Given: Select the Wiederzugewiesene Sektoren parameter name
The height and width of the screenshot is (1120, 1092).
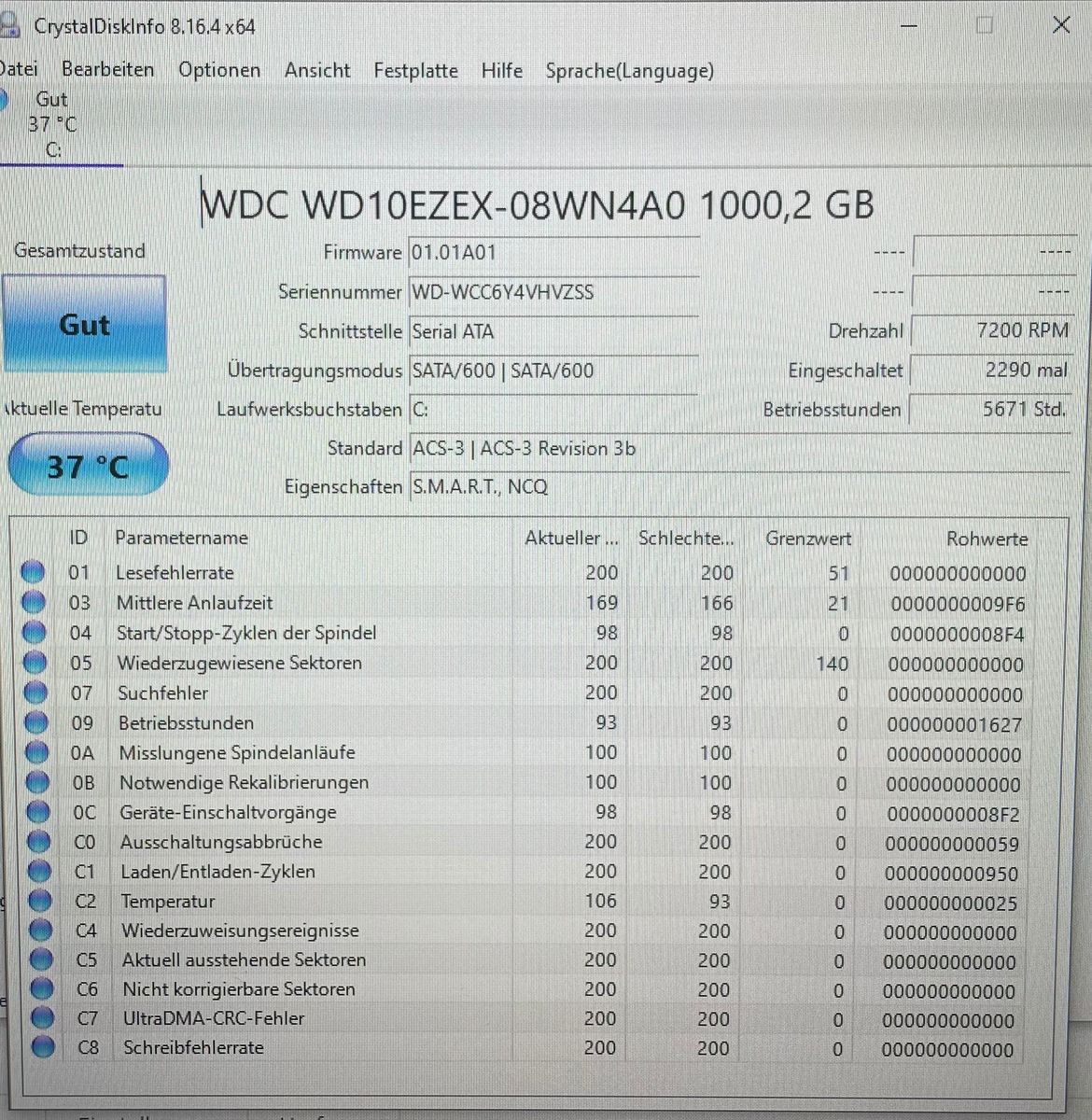Looking at the screenshot, I should coord(239,663).
